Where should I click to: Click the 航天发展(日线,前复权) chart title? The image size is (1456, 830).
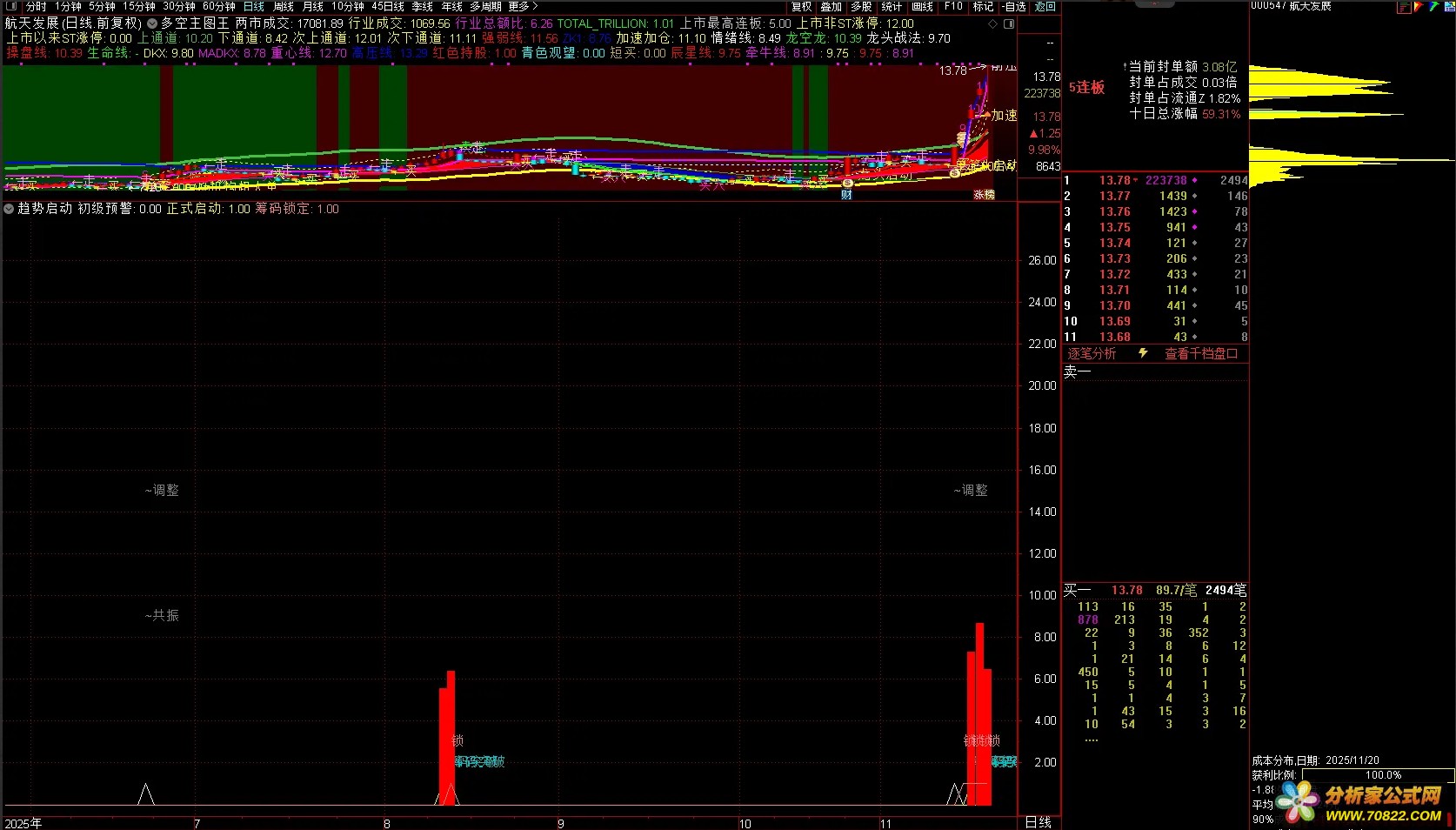tap(73, 23)
